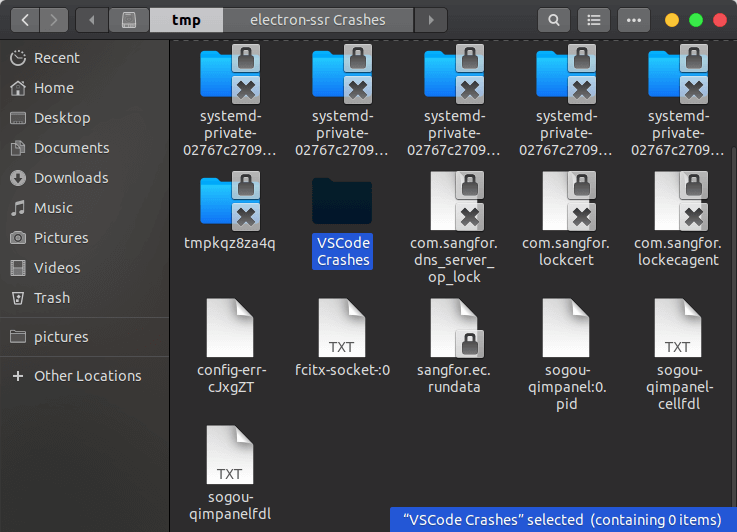
Task: Click the disk root location icon in path bar
Action: point(129,20)
